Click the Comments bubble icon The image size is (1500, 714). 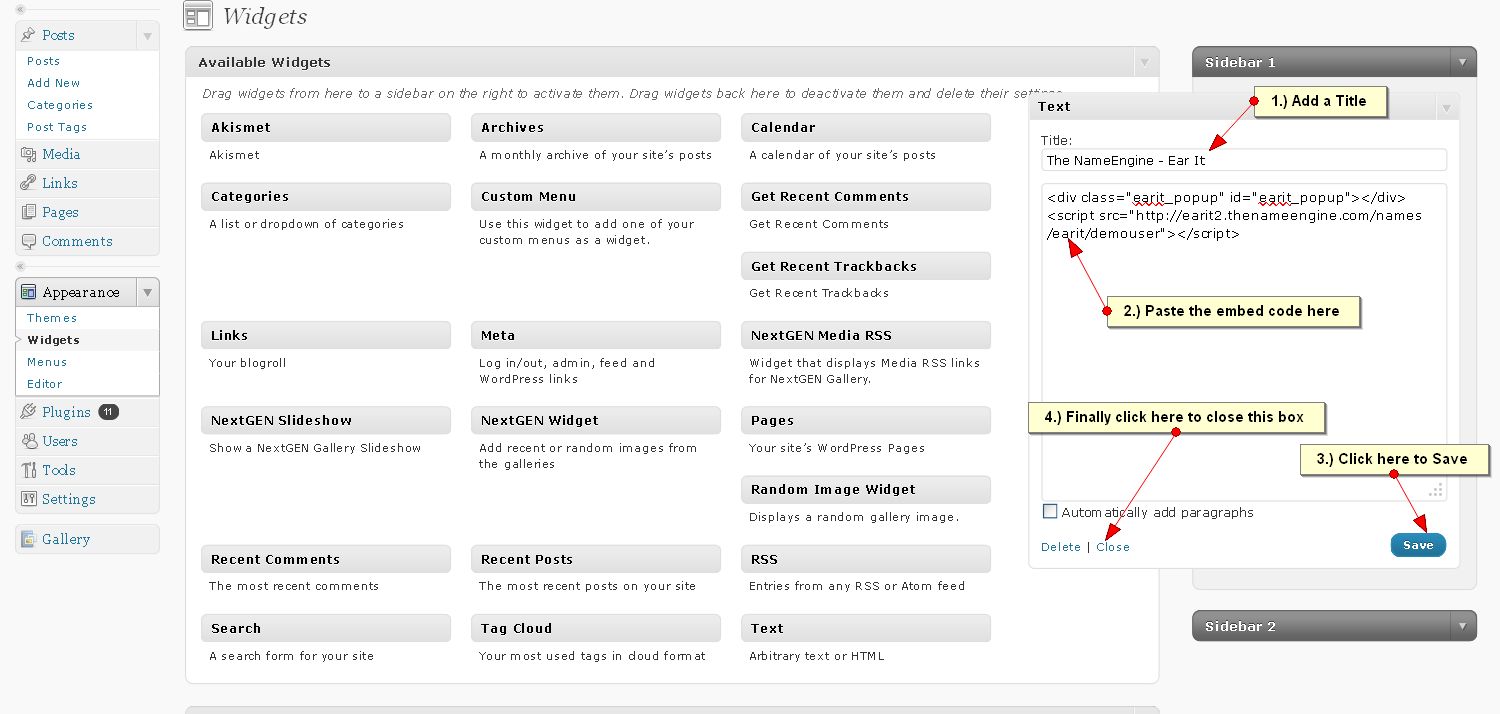[28, 241]
